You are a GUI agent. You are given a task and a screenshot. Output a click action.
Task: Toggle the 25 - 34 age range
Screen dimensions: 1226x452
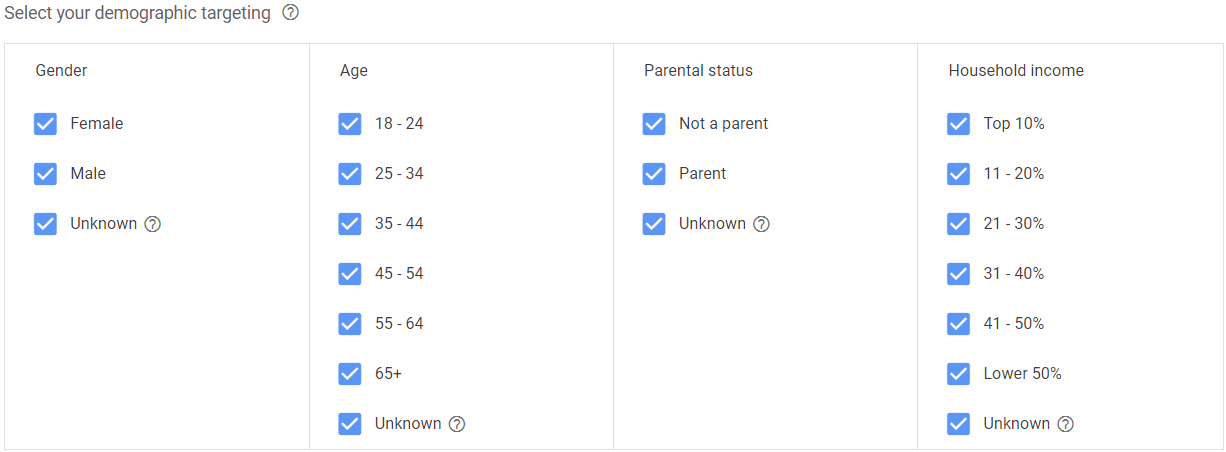point(350,174)
